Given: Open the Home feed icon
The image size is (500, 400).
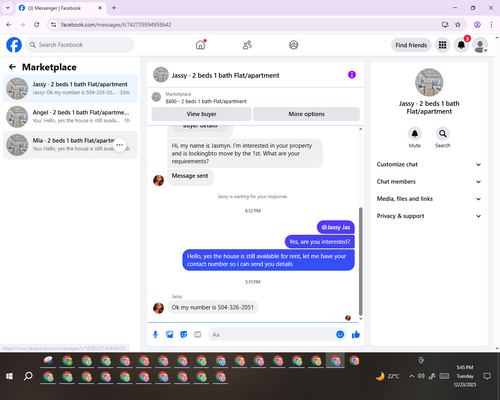Looking at the screenshot, I should [200, 45].
